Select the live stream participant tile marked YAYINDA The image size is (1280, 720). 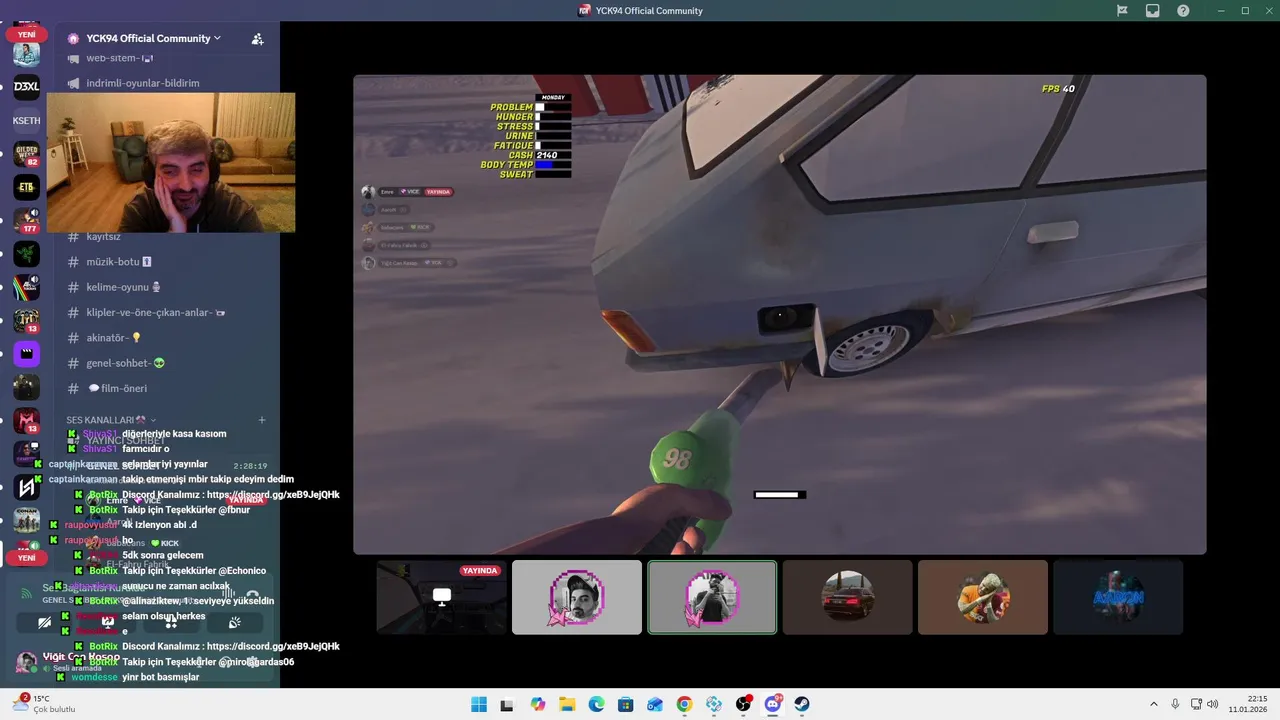[441, 597]
